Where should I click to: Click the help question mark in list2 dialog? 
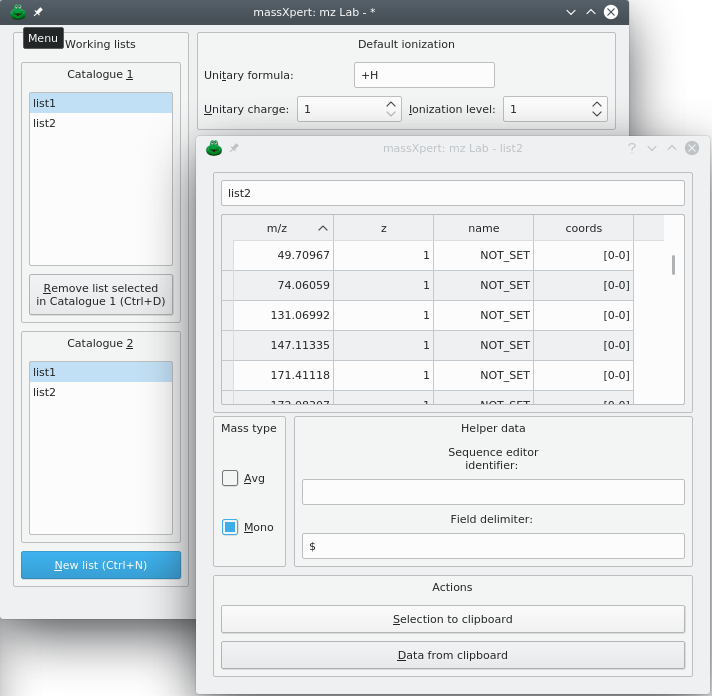631,148
